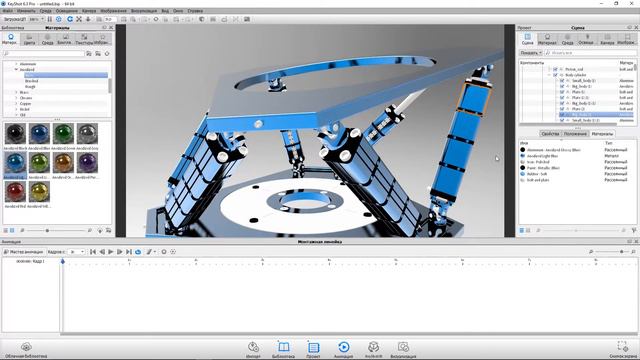This screenshot has width=640, height=360.
Task: Open the Cloud Library button at bottom left
Action: point(26,350)
